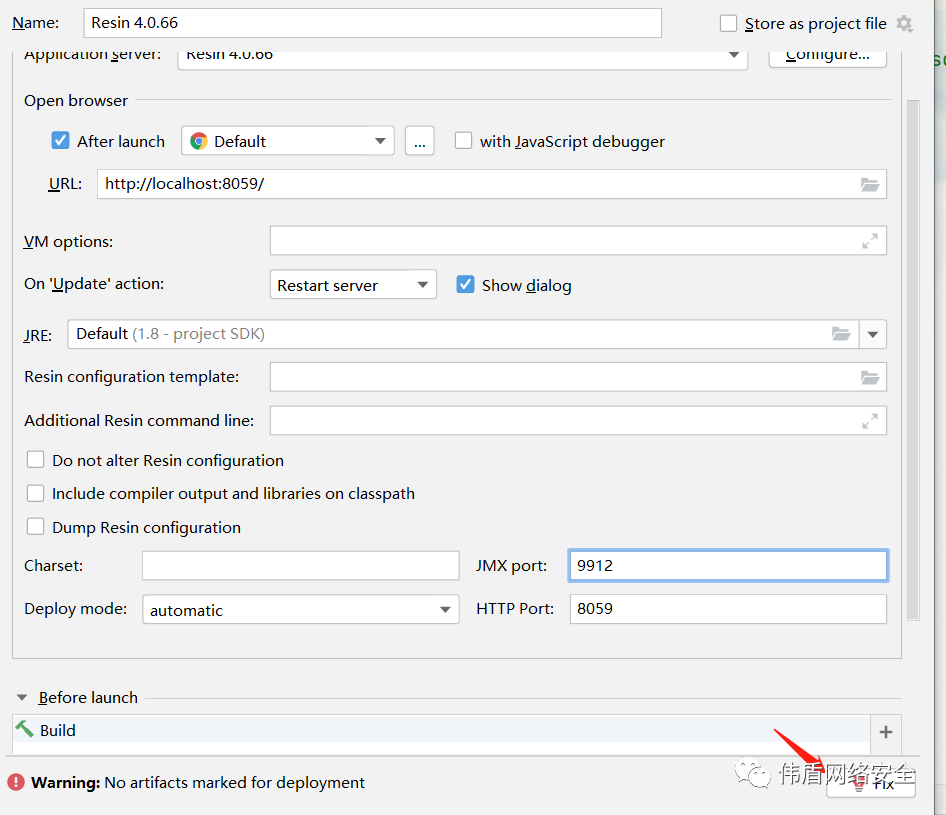The width and height of the screenshot is (946, 815).
Task: Click the JRE Default field
Action: click(x=463, y=334)
